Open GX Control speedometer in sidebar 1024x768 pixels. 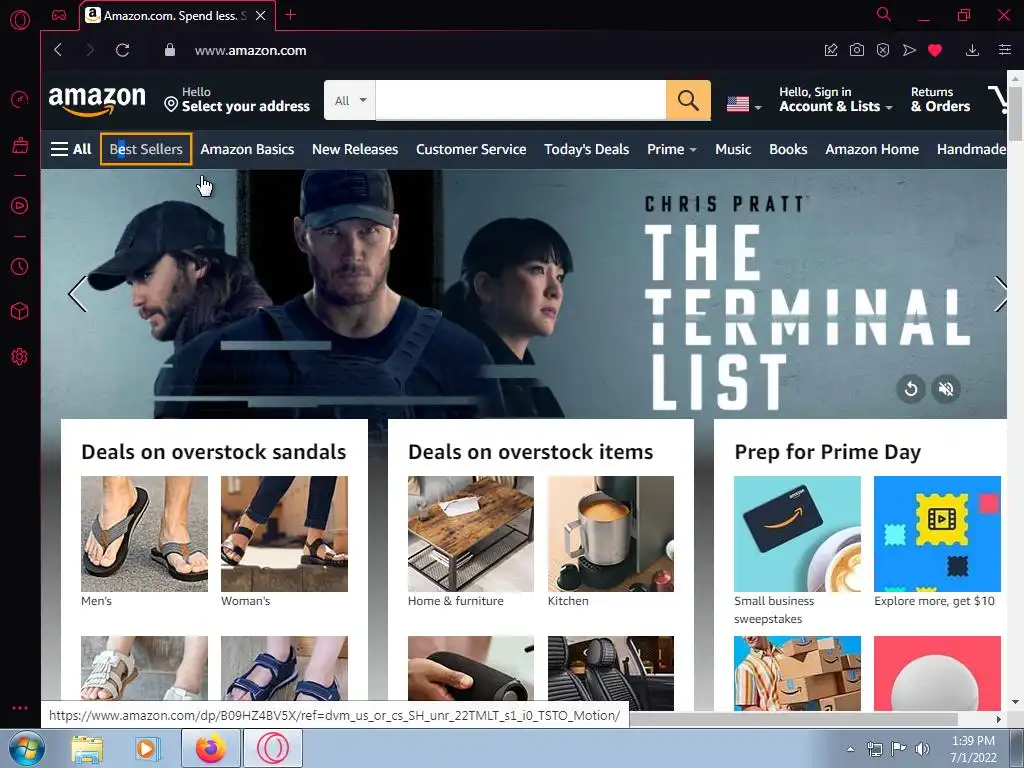coord(20,99)
